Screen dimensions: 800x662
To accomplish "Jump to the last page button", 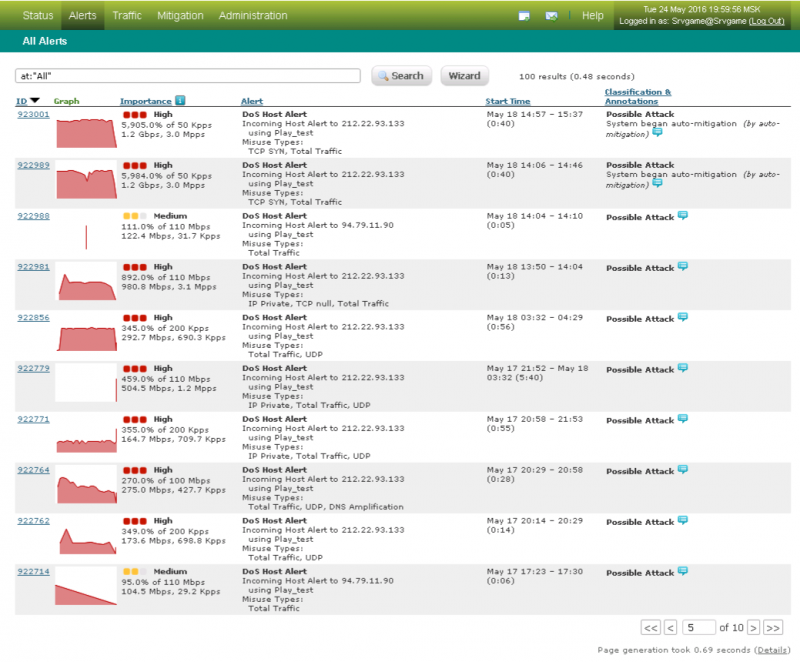I will [x=773, y=627].
